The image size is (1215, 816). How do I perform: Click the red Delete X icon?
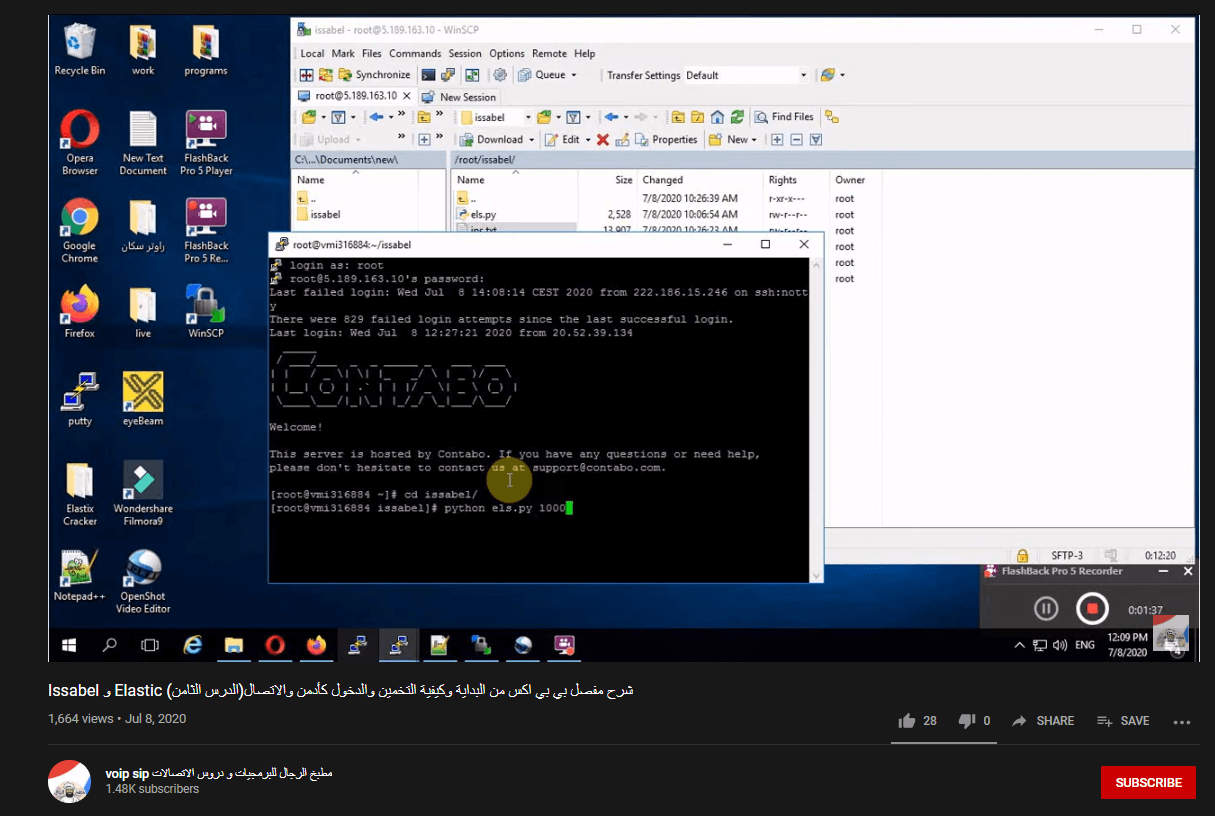[603, 140]
